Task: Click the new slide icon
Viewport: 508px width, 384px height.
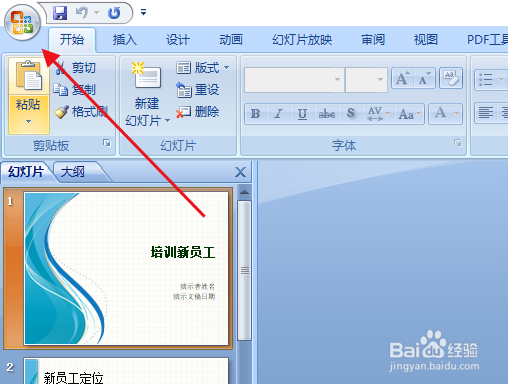Action: [147, 75]
